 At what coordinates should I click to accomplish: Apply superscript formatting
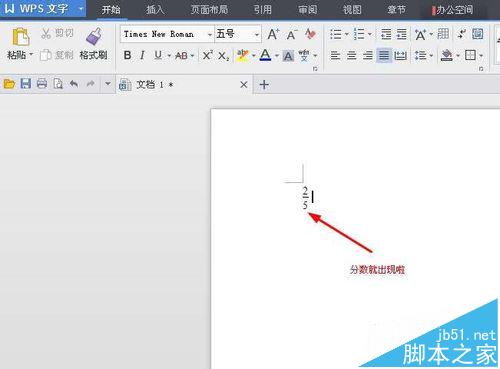click(x=207, y=55)
